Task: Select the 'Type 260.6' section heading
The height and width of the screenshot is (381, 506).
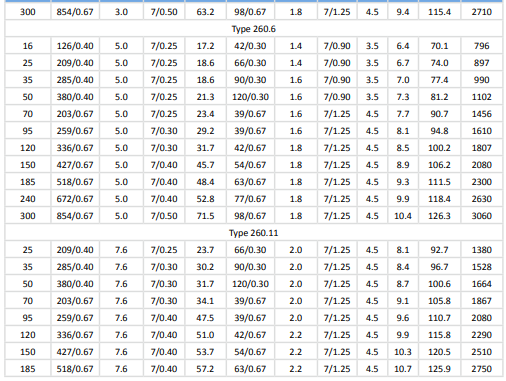Action: pyautogui.click(x=254, y=29)
